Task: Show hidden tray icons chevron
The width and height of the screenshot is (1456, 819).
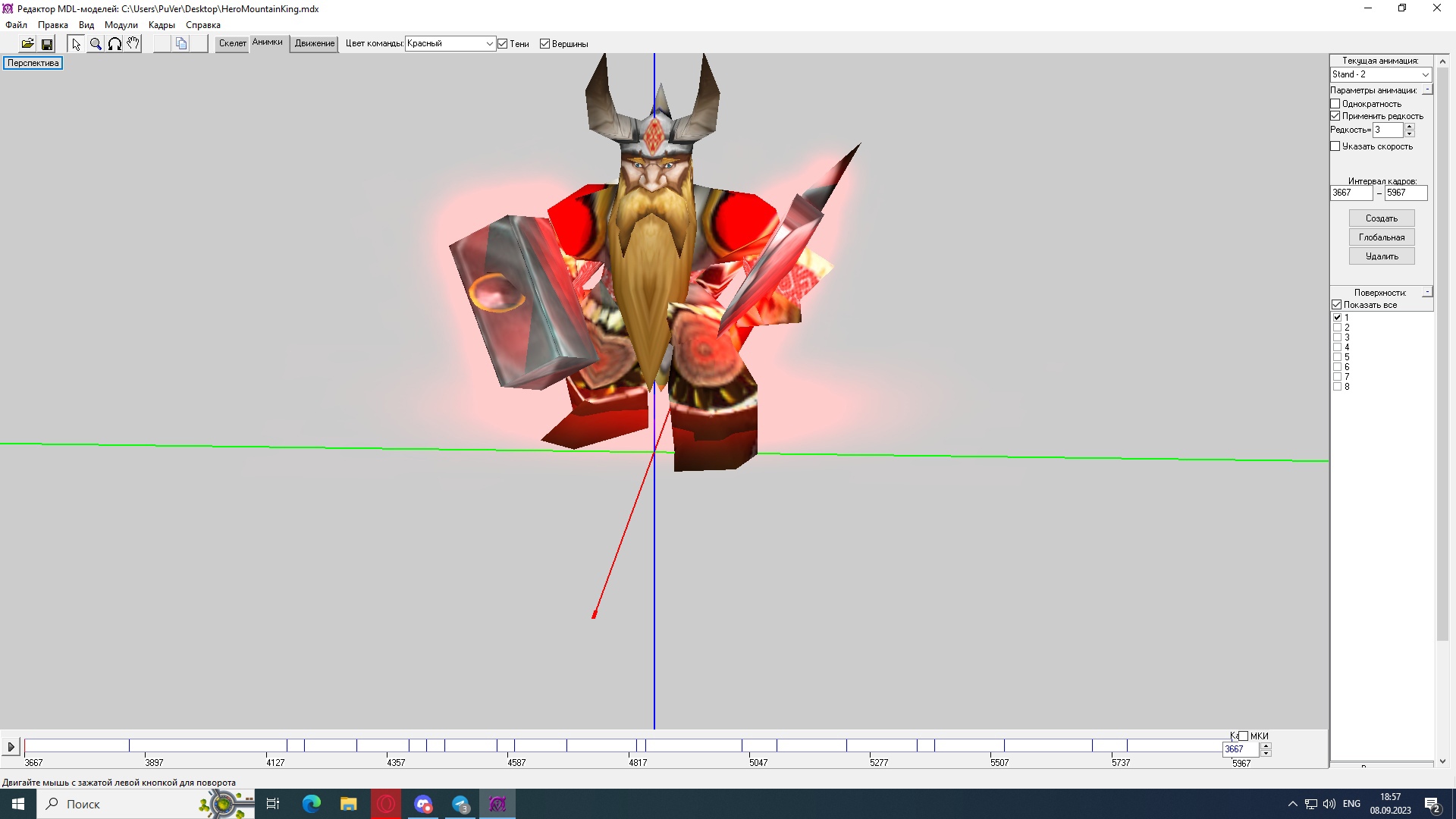Action: 1293,804
